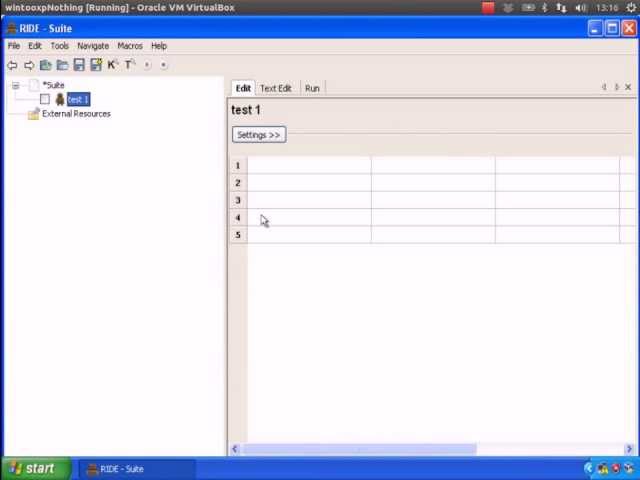Open test search with the T icon
This screenshot has width=640, height=480.
point(129,64)
